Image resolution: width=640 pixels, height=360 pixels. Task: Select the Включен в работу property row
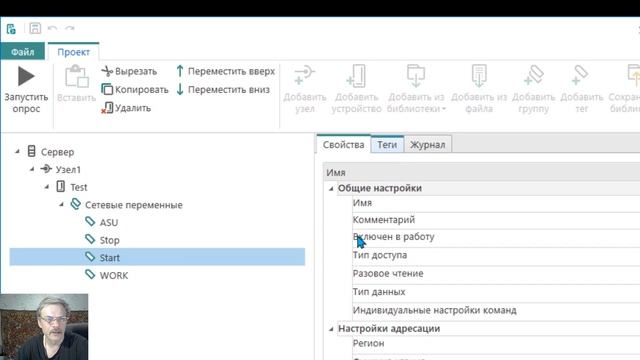coord(496,237)
